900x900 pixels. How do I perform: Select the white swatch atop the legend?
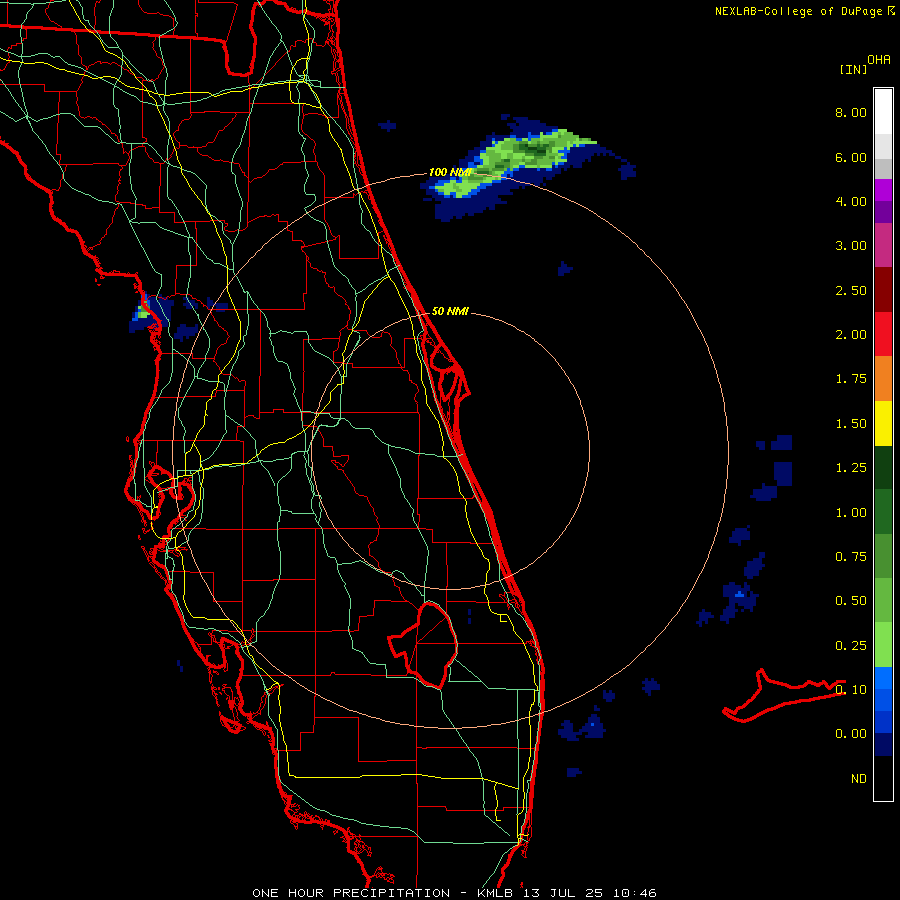pyautogui.click(x=883, y=112)
